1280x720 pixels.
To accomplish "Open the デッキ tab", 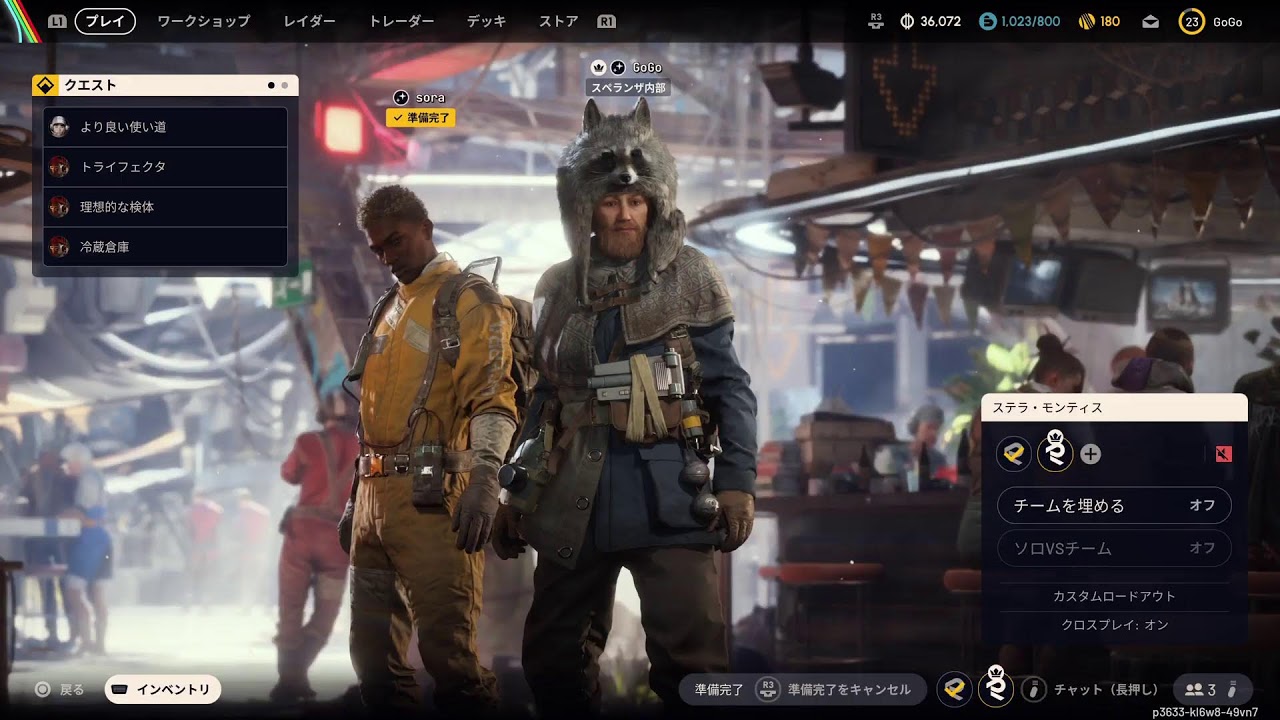I will [x=486, y=21].
